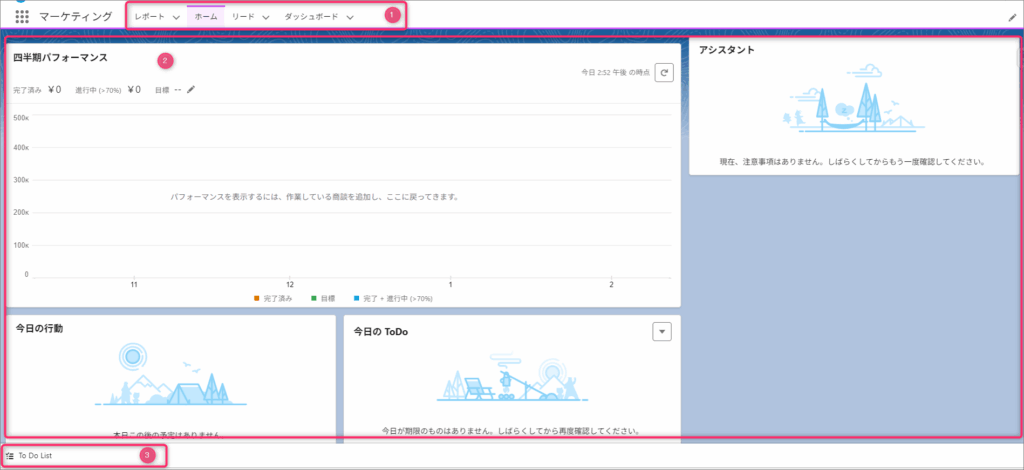The width and height of the screenshot is (1024, 470).
Task: Open the 今日の ToDo filter dropdown
Action: 661,331
